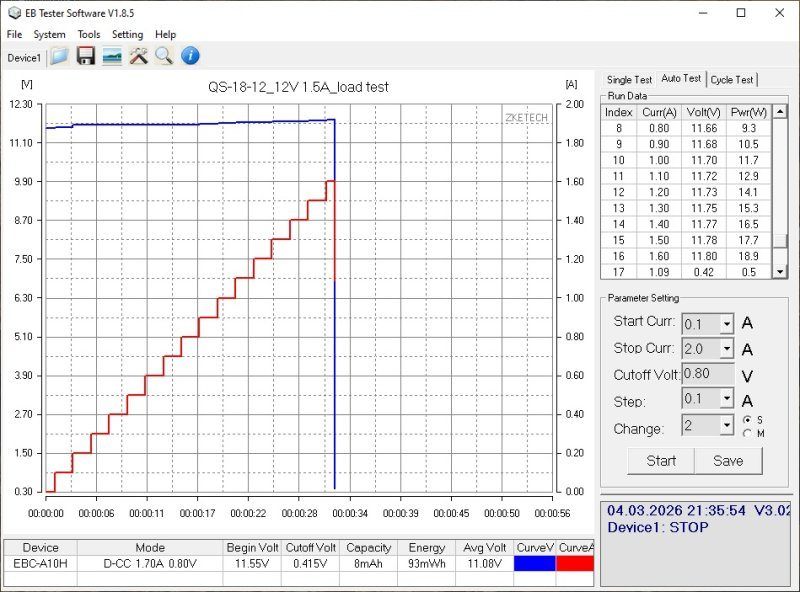
Task: Open the Change value dropdown
Action: (726, 426)
